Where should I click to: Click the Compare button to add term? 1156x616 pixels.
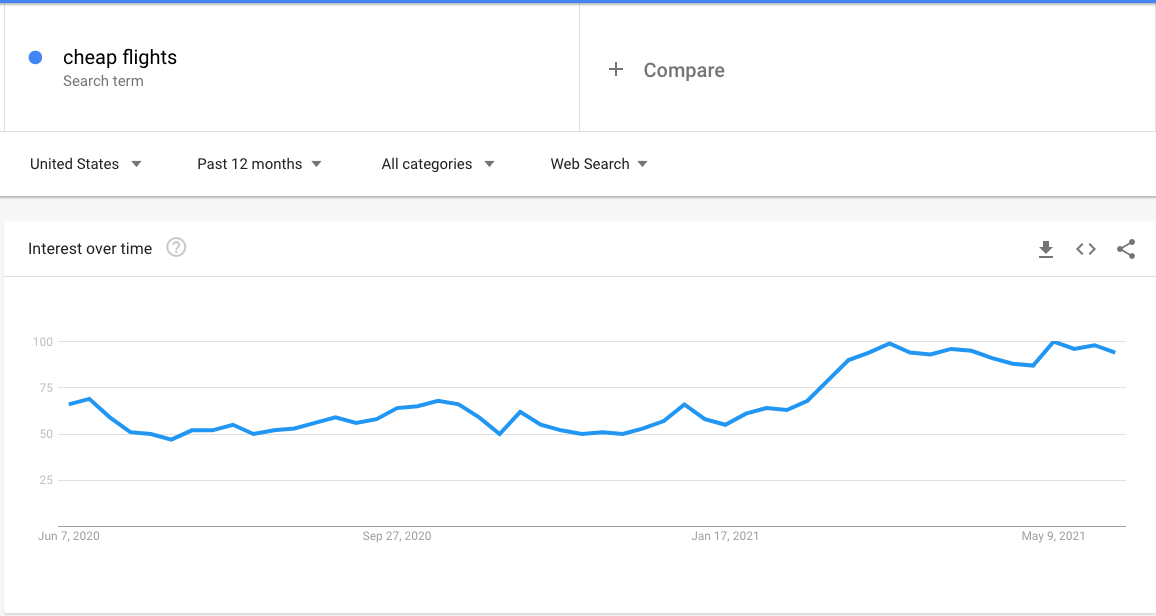[684, 70]
